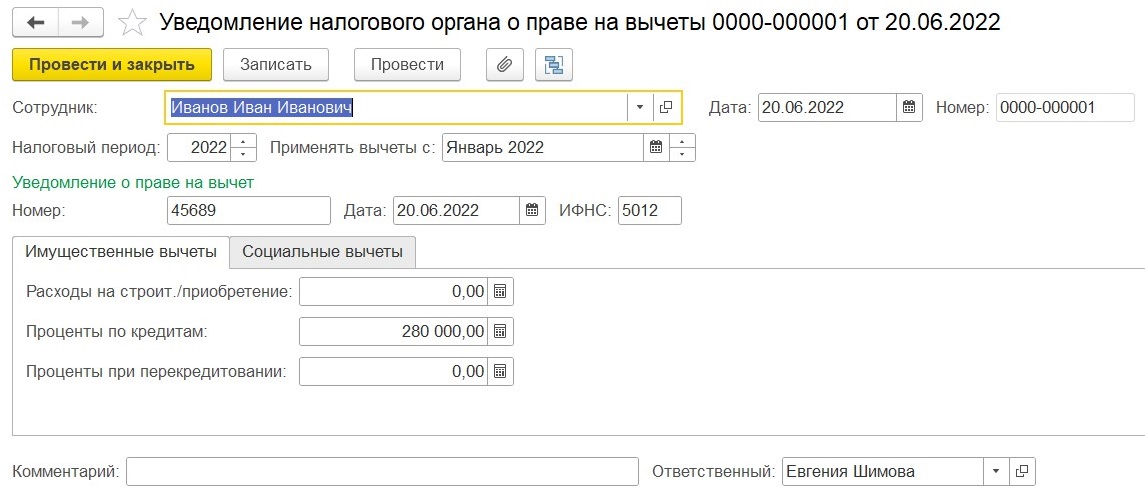Switch to the Социальные вычеты tab
The image size is (1145, 495).
coord(323,252)
